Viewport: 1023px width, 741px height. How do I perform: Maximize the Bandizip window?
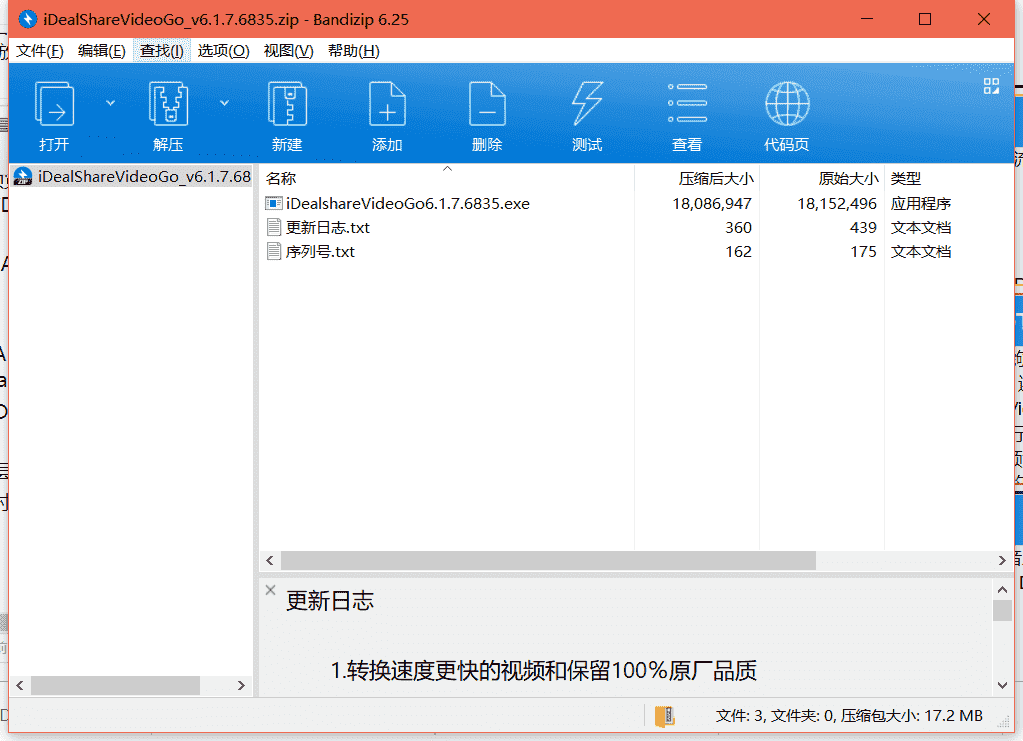coord(924,20)
